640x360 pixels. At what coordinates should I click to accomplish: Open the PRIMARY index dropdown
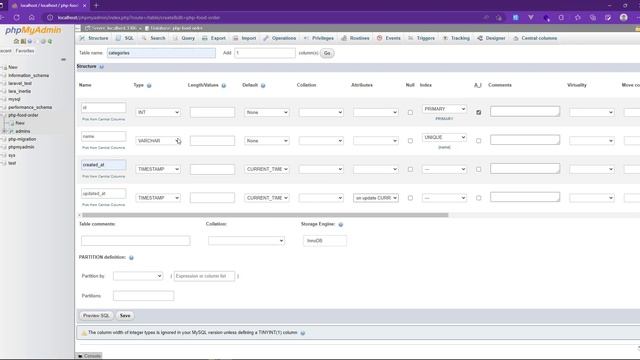444,109
